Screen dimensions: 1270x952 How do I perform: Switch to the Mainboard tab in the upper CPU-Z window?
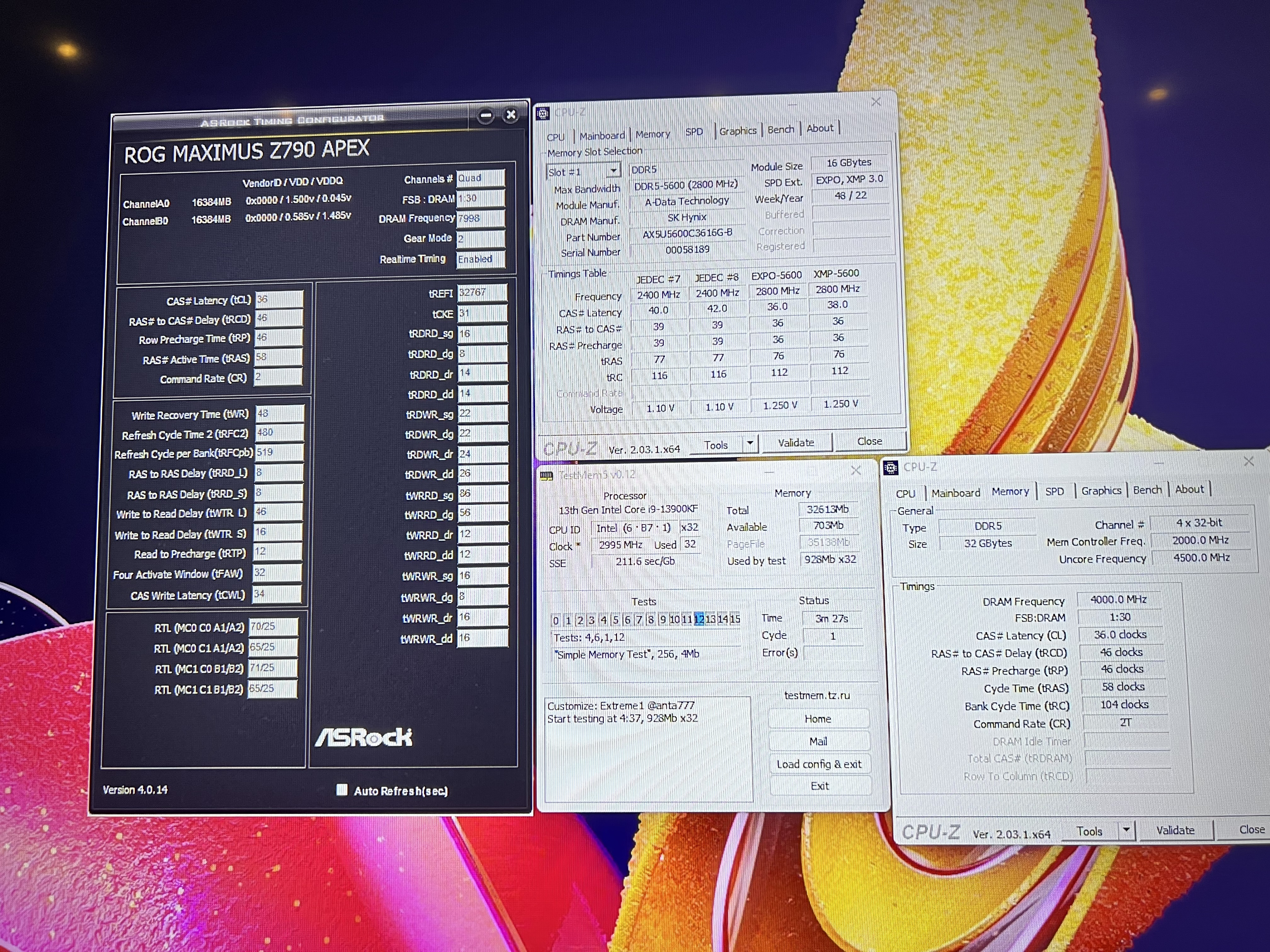pos(602,136)
